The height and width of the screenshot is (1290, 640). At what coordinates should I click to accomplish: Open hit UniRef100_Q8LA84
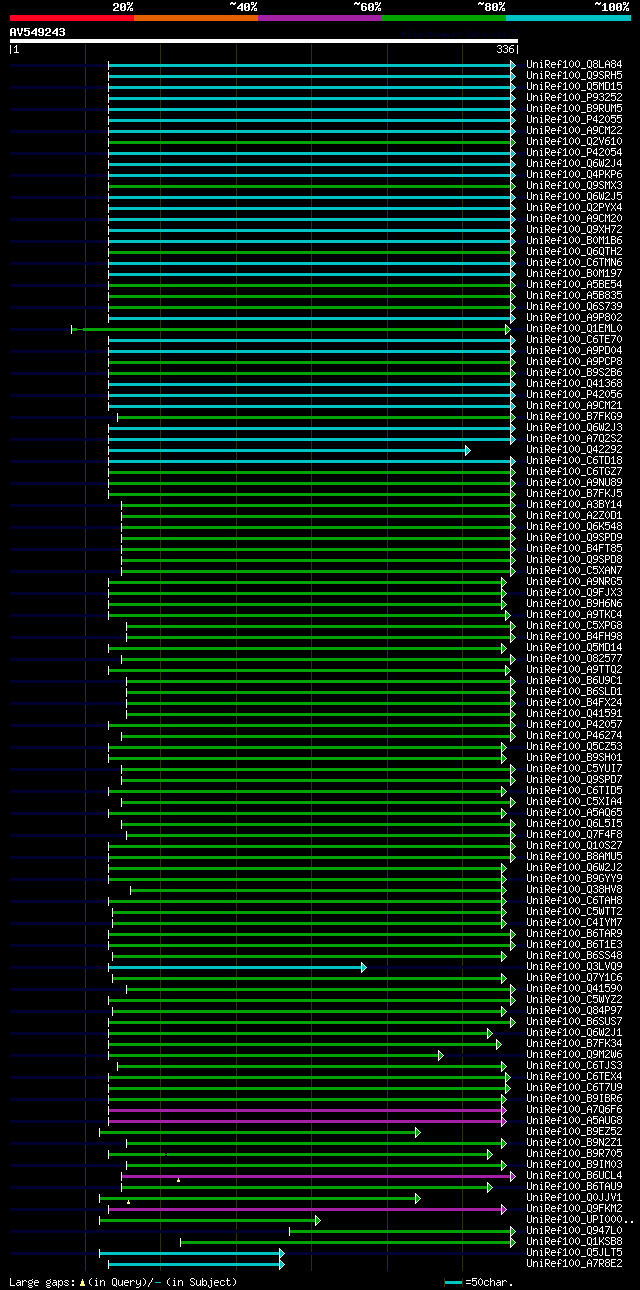pyautogui.click(x=574, y=65)
